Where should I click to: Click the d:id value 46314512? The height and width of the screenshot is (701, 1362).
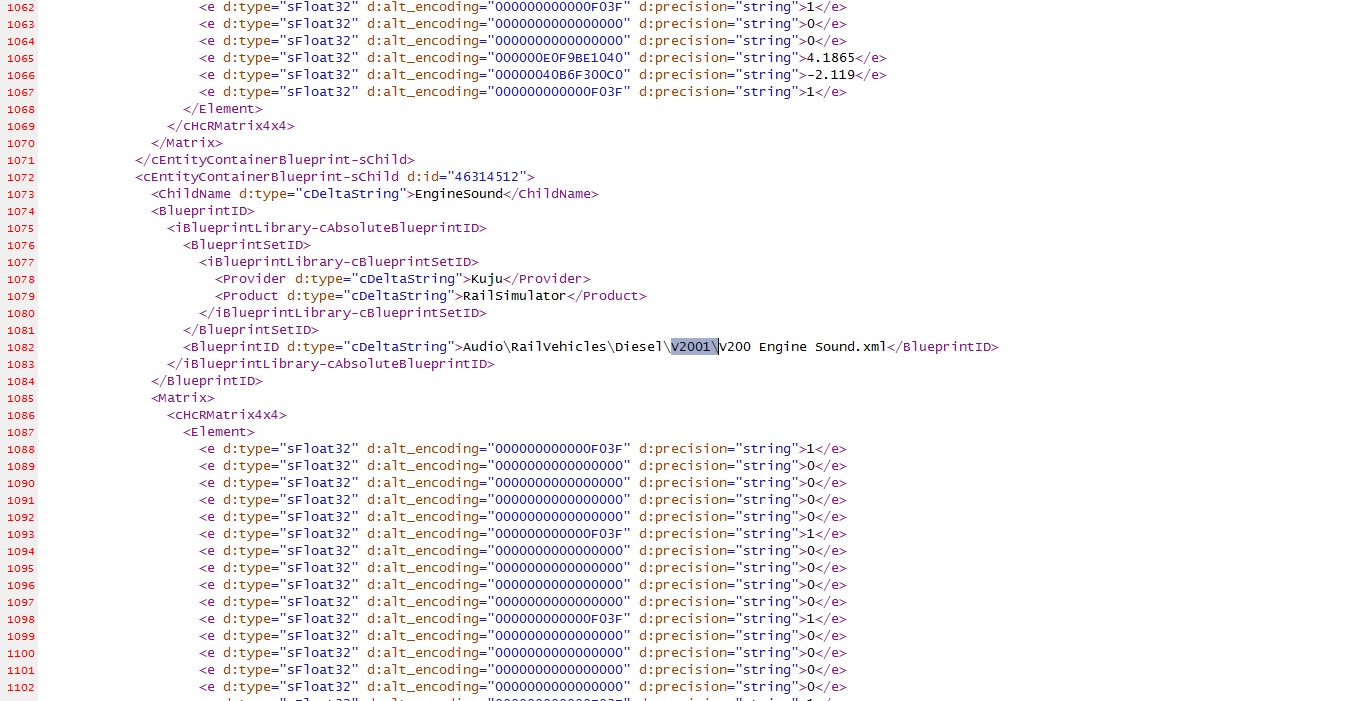(x=487, y=177)
